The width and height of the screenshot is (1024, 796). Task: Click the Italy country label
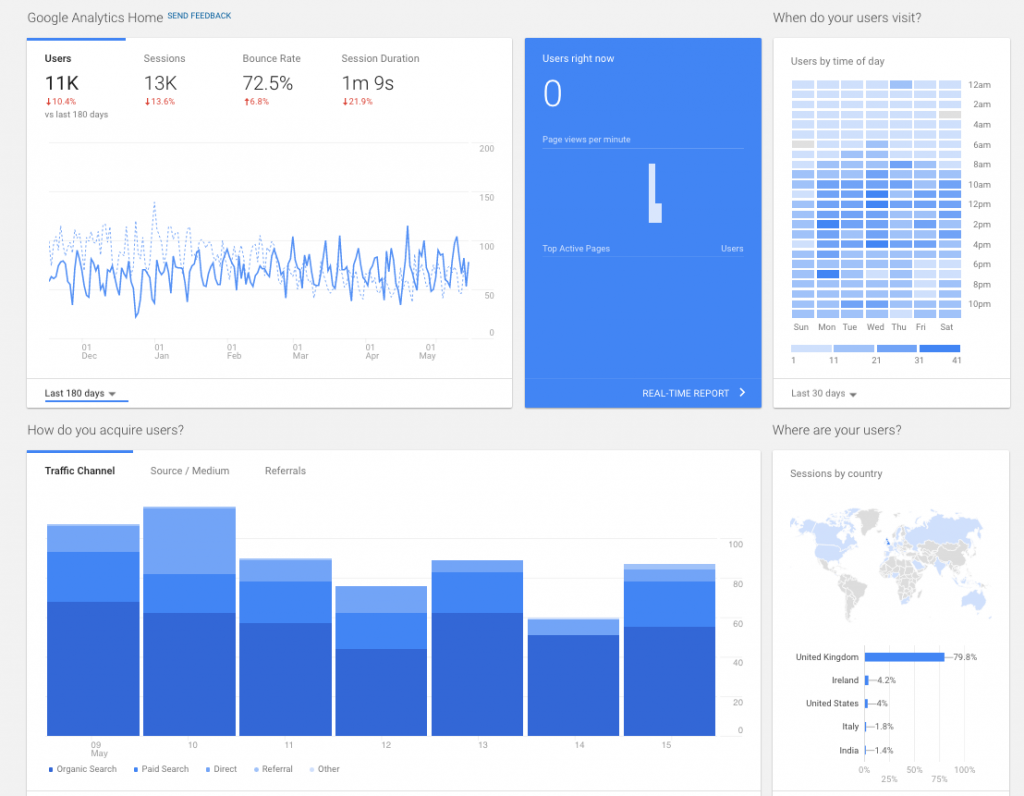[x=850, y=726]
